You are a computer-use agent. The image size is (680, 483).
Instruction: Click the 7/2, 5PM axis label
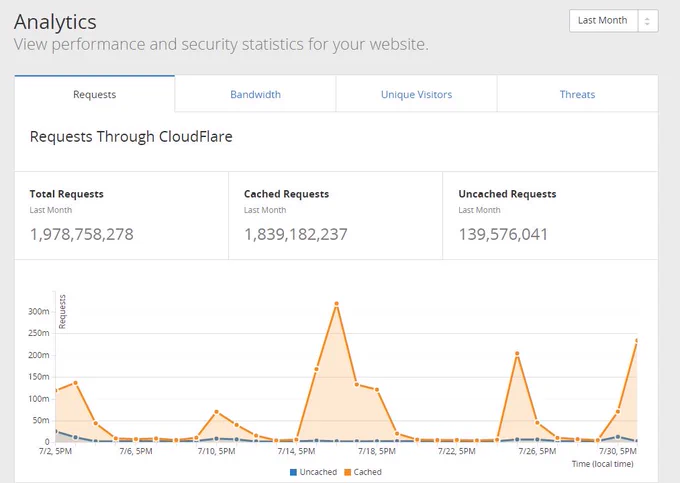tap(55, 451)
